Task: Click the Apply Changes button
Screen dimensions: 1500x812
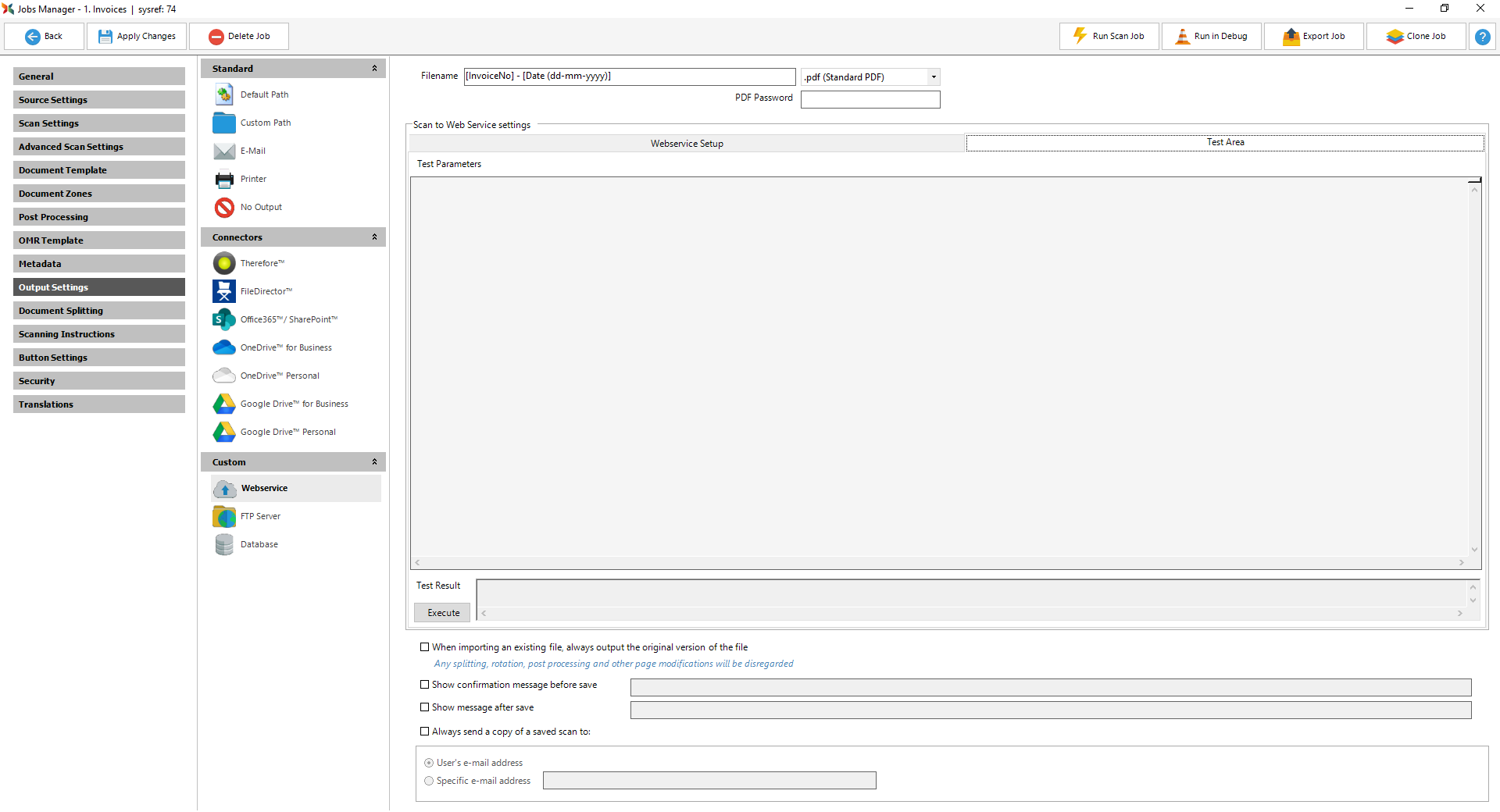Action: [x=137, y=37]
